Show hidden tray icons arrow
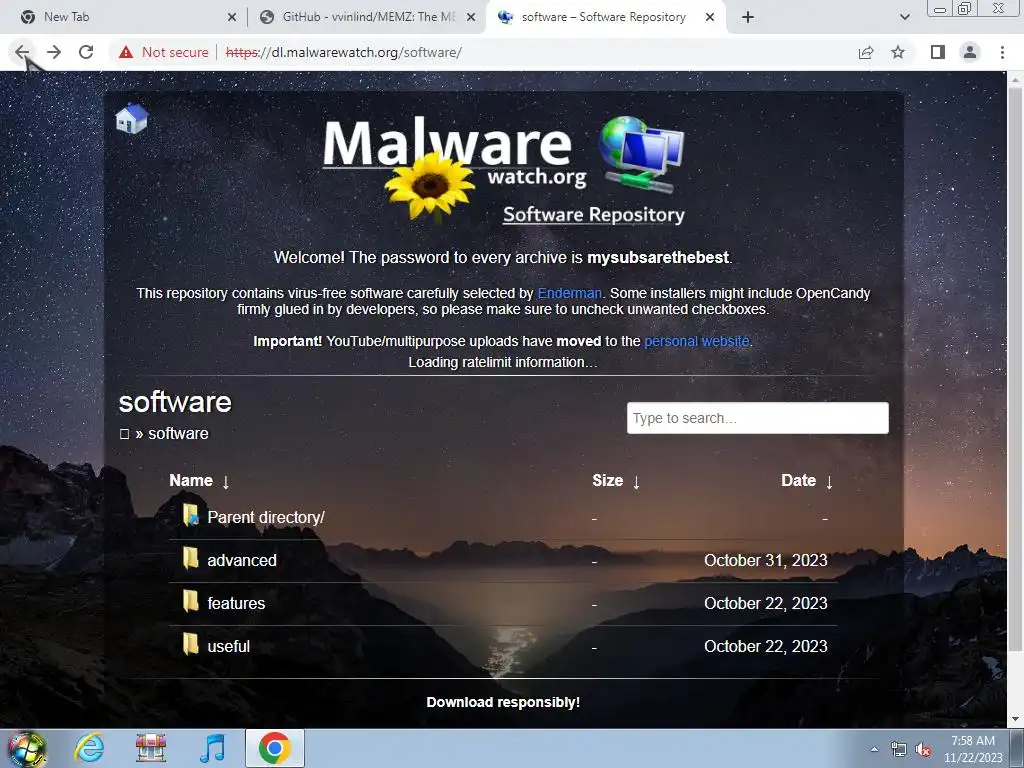This screenshot has height=768, width=1024. point(874,750)
